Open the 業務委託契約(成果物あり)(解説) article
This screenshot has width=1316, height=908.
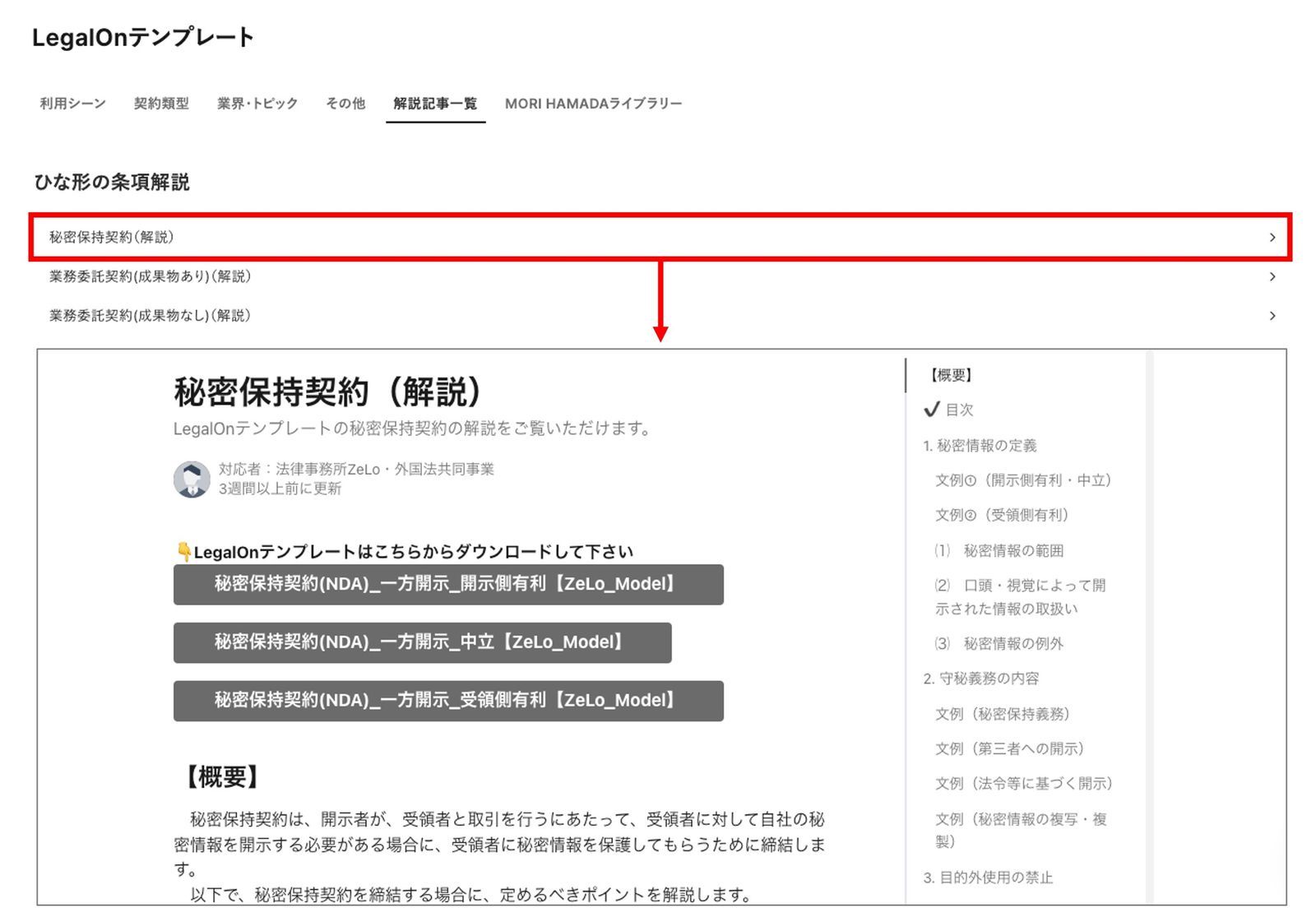[151, 277]
